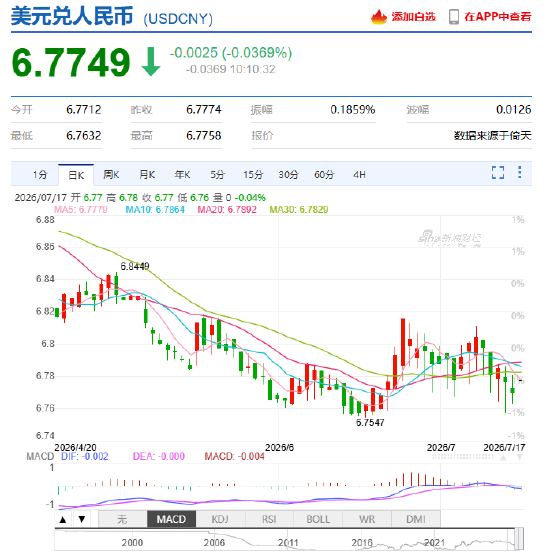Click the 在APP中查看 link

click(x=498, y=17)
